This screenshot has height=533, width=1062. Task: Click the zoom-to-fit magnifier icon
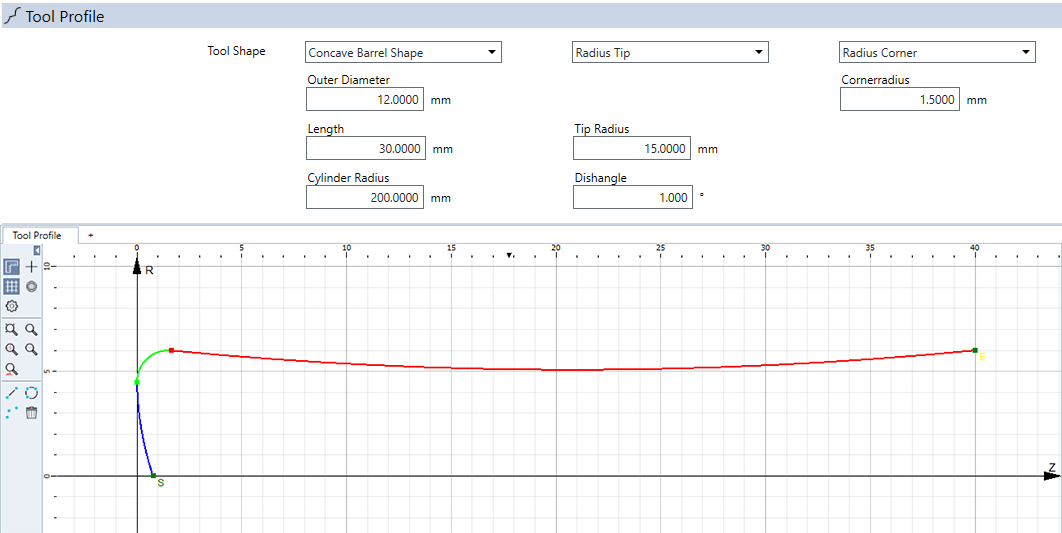pos(12,329)
